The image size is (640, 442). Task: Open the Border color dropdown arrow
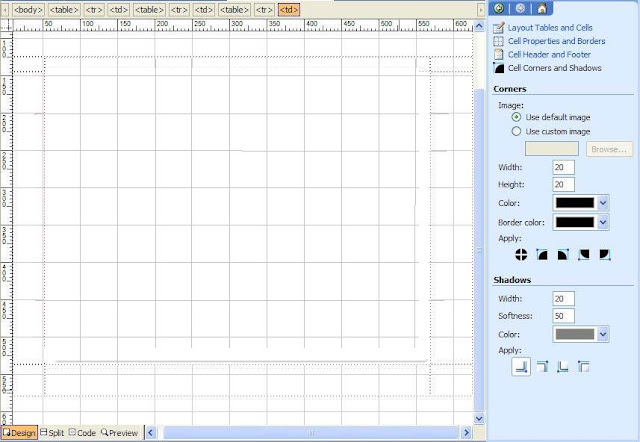[603, 222]
